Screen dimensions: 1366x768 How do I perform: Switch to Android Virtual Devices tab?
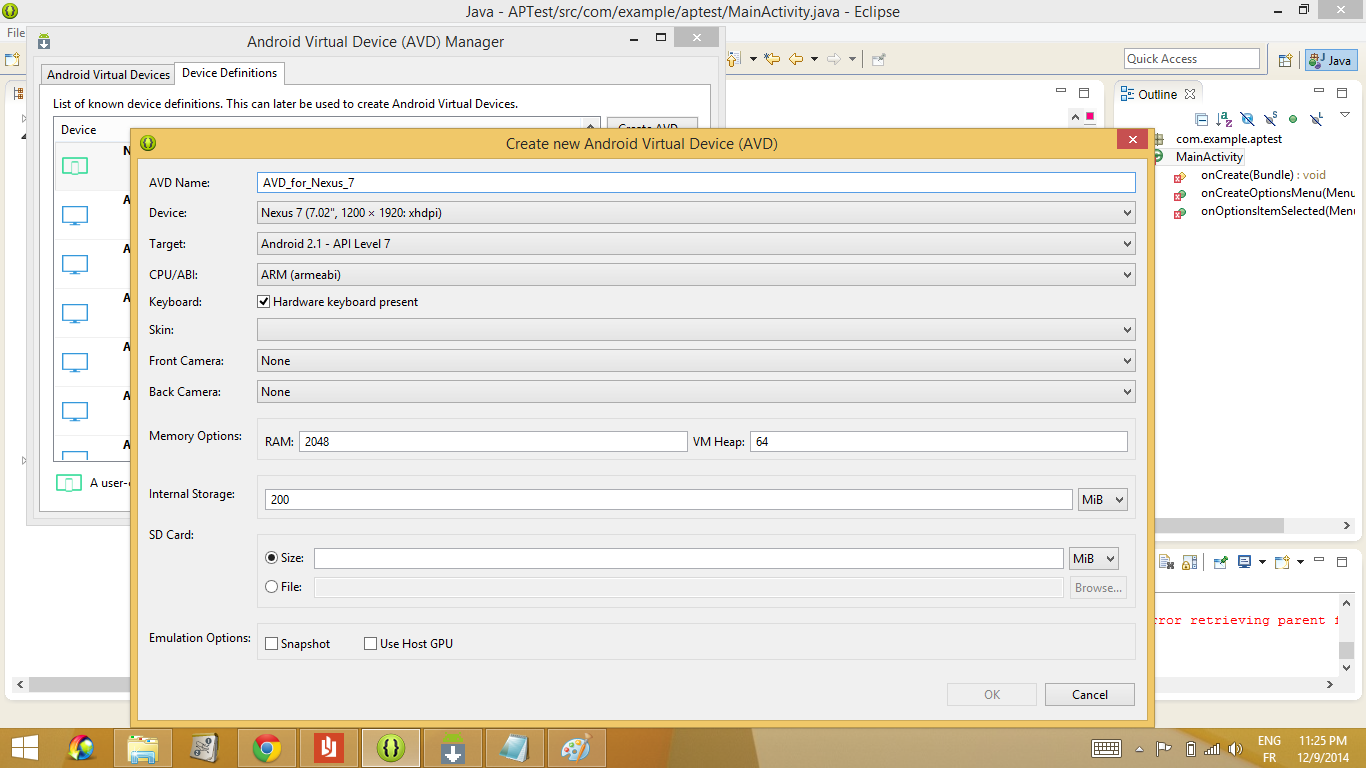coord(108,74)
